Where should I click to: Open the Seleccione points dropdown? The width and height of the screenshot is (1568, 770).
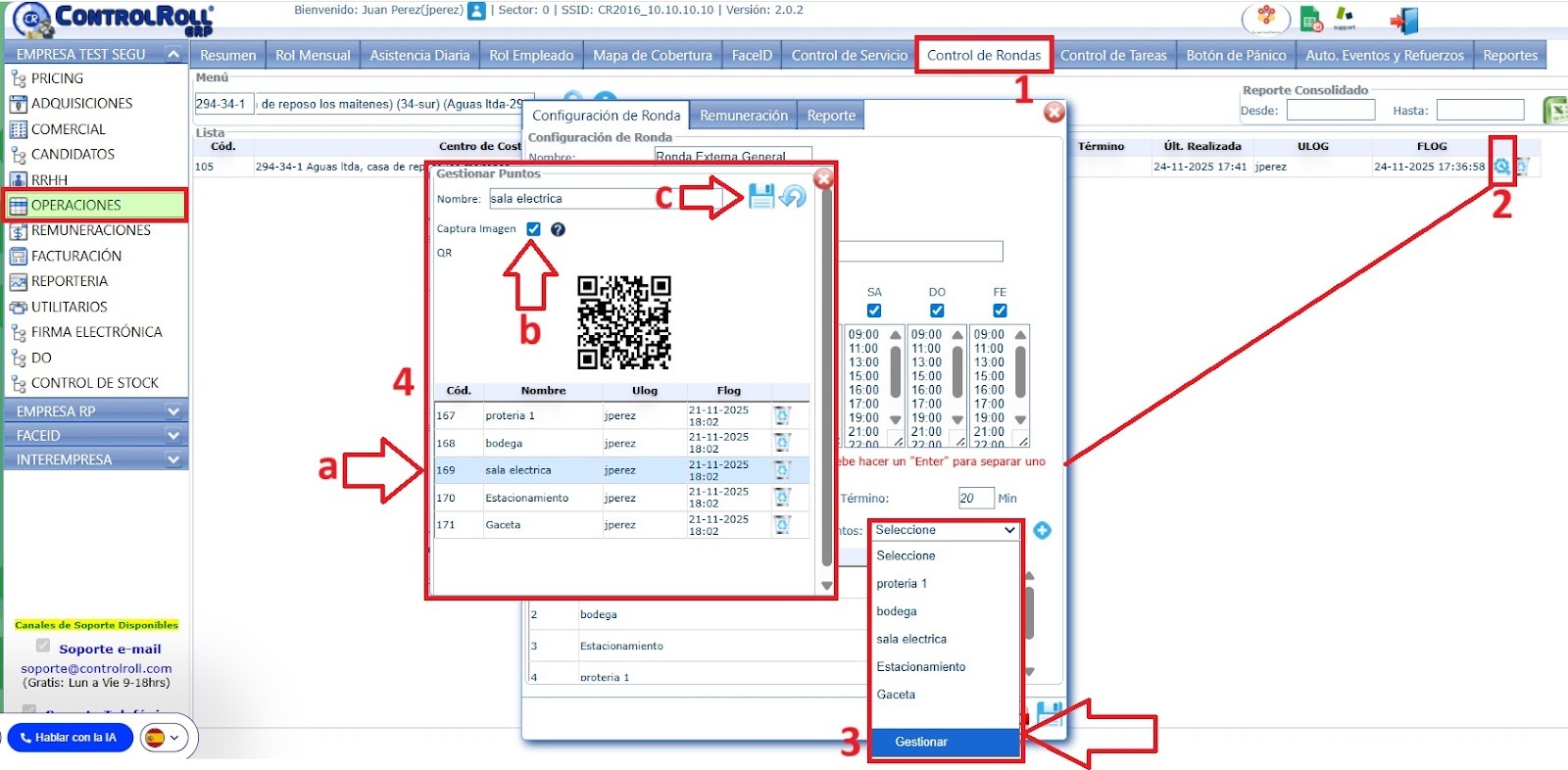945,530
